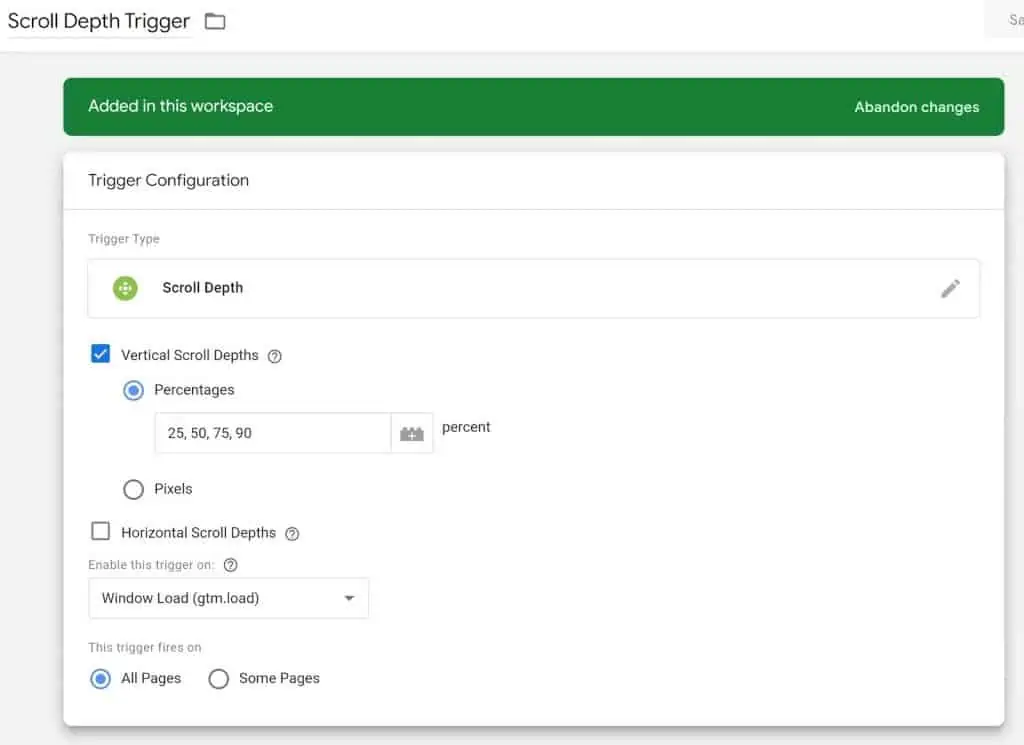This screenshot has height=745, width=1024.
Task: Uncheck the Vertical Scroll Depths checkbox
Action: coord(100,353)
